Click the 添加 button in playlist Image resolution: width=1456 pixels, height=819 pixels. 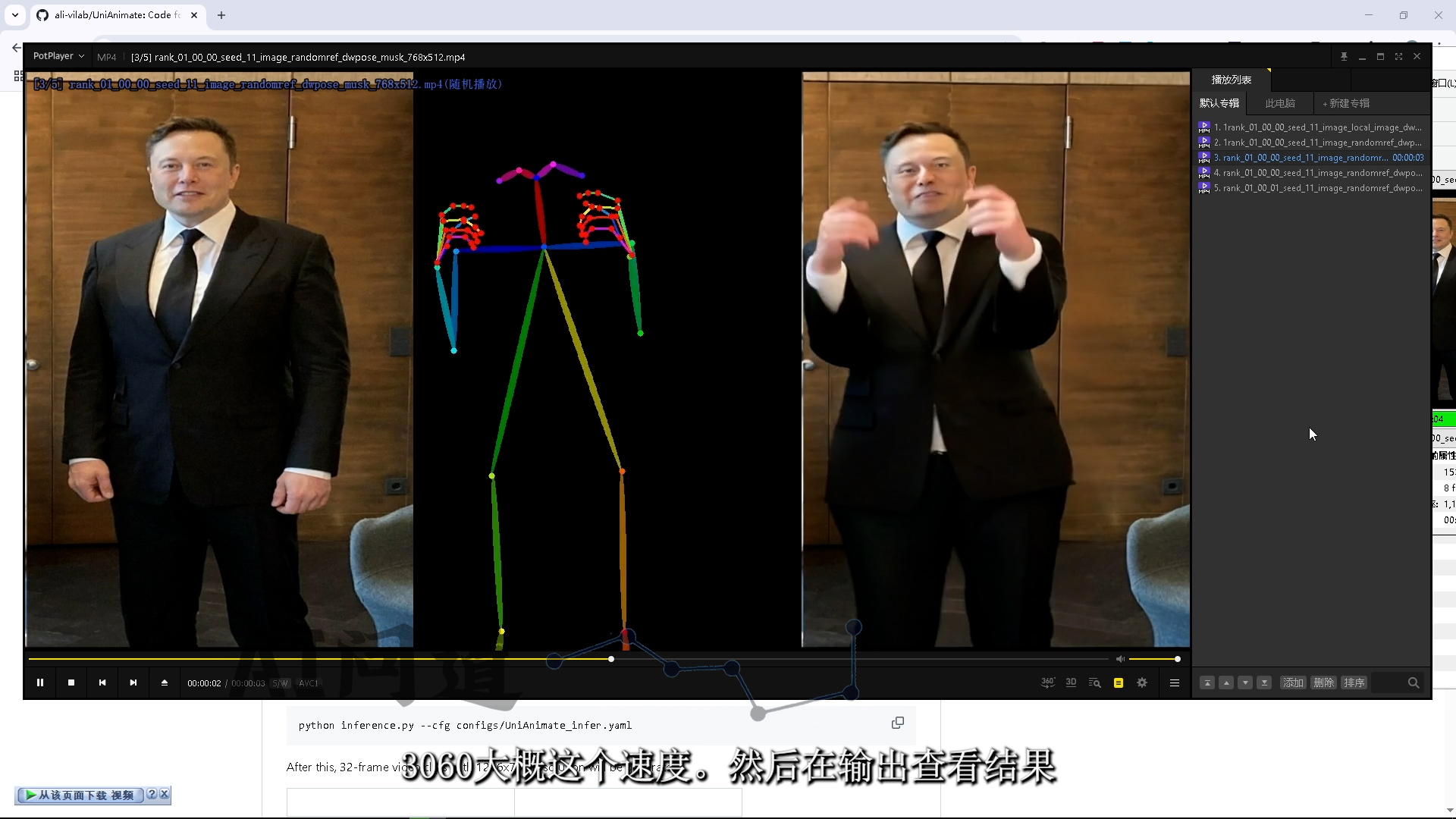tap(1292, 682)
